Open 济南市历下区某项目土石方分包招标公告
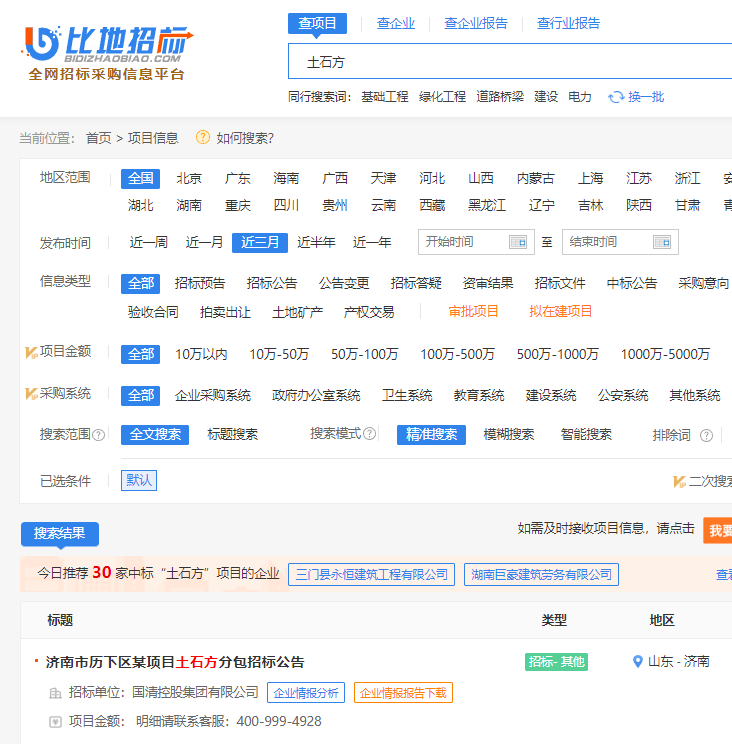This screenshot has height=744, width=732. click(175, 662)
